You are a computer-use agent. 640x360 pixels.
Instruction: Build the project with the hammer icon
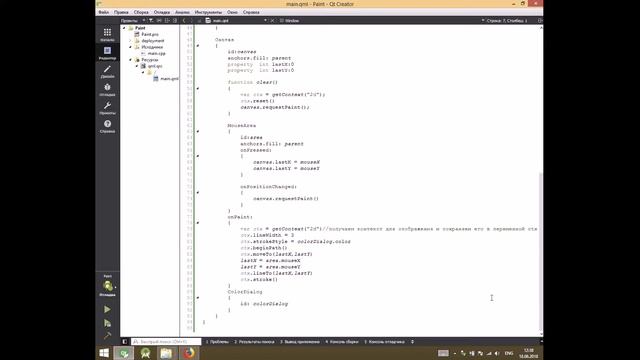pos(107,336)
